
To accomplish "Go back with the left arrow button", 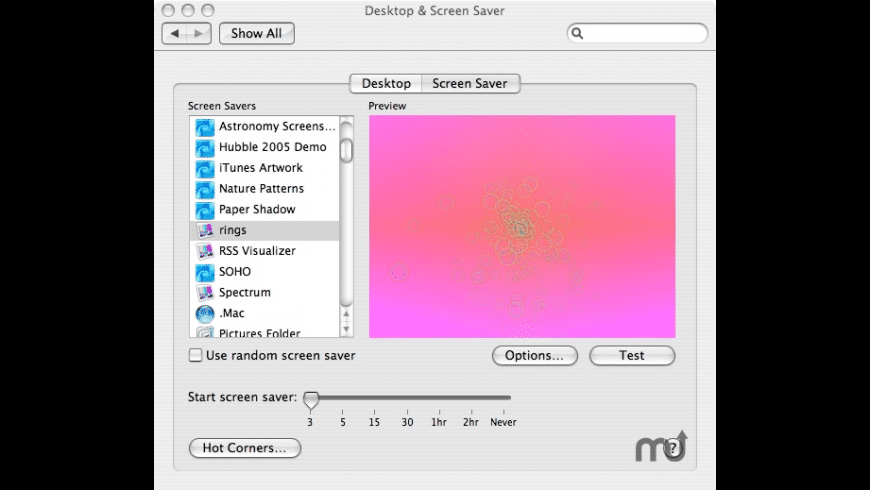I will 174,33.
